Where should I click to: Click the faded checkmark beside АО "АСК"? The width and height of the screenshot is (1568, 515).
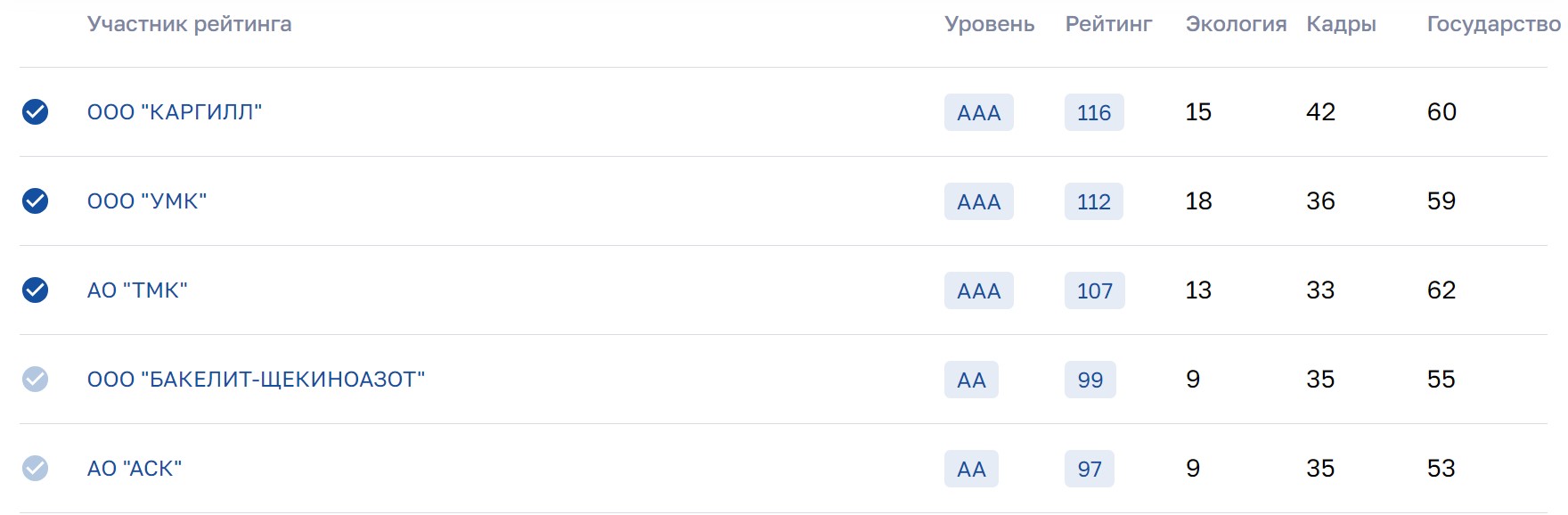click(35, 468)
